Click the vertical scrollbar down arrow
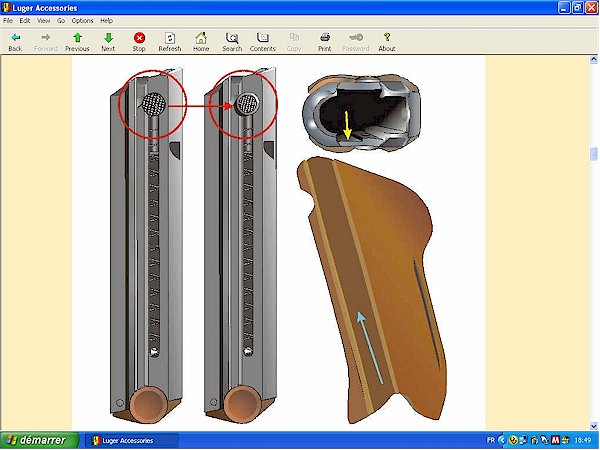Screen dimensions: 600x450 (x=593, y=426)
